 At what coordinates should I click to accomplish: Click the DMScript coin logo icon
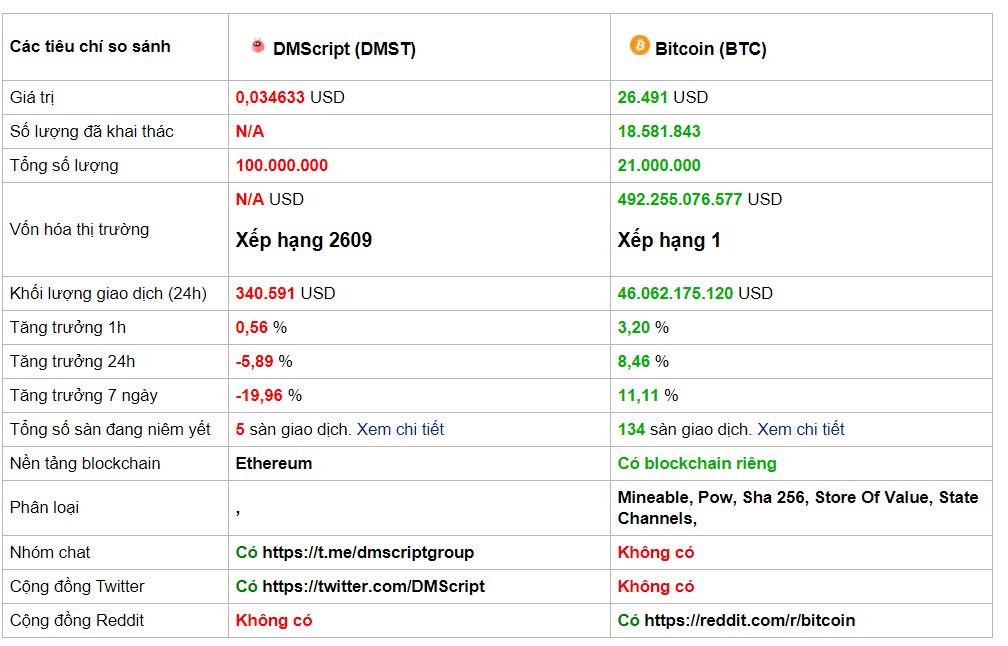(258, 46)
